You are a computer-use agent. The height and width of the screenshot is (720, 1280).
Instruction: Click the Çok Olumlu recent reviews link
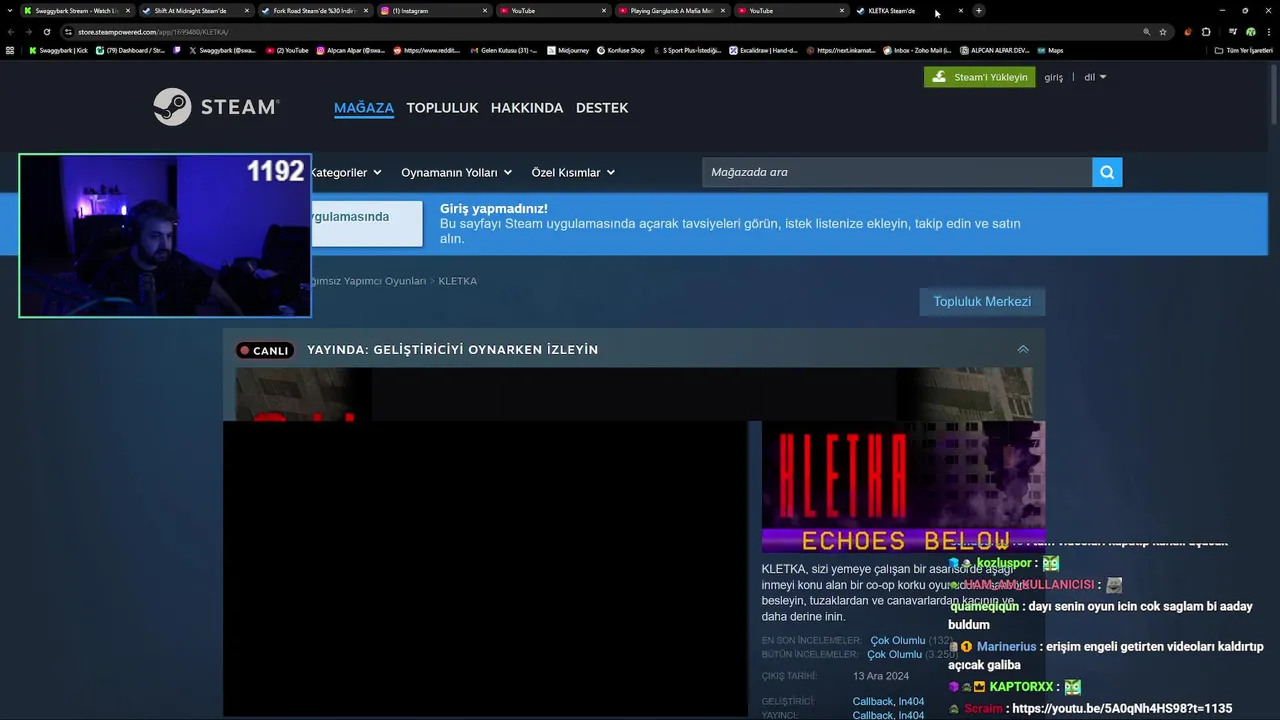click(898, 641)
